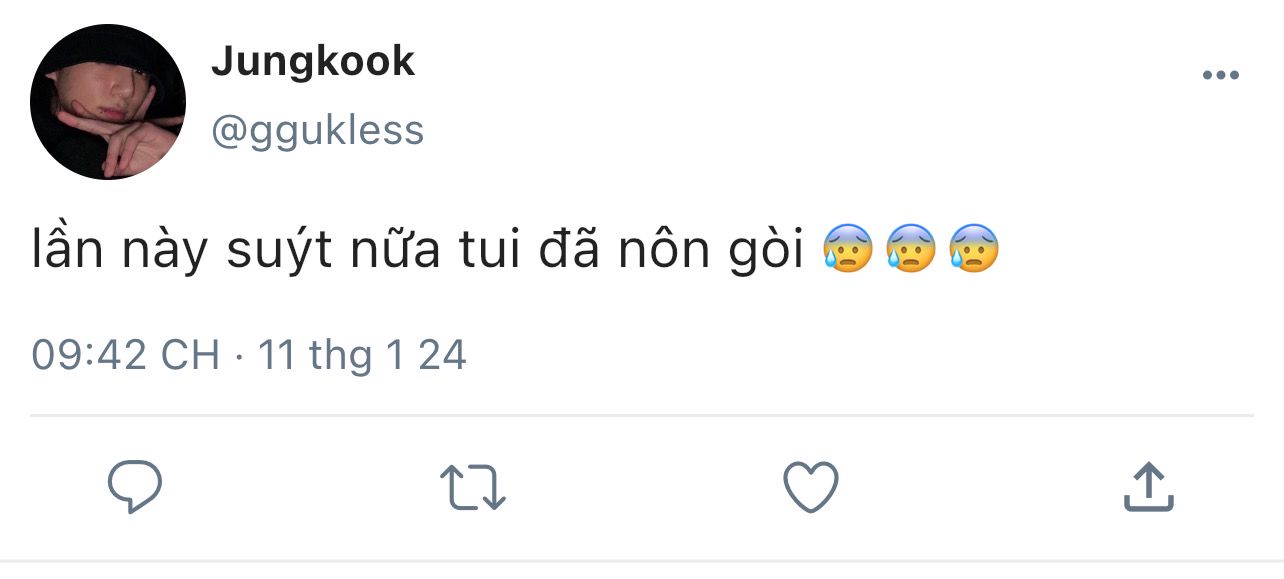The image size is (1284, 579).
Task: Reply to the Jungkook tweet
Action: pyautogui.click(x=135, y=487)
